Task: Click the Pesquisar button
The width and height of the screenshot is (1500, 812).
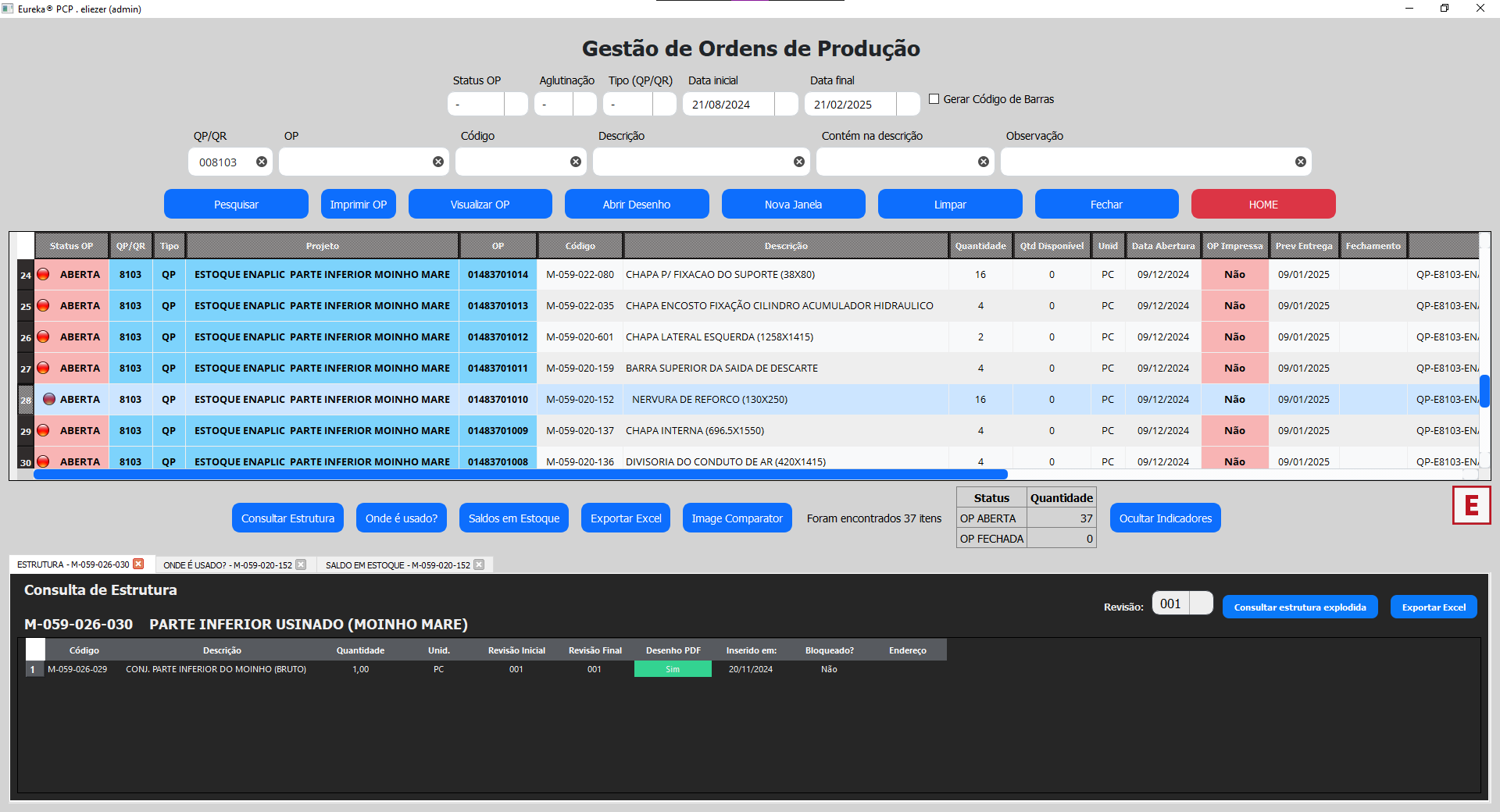Action: (x=236, y=204)
